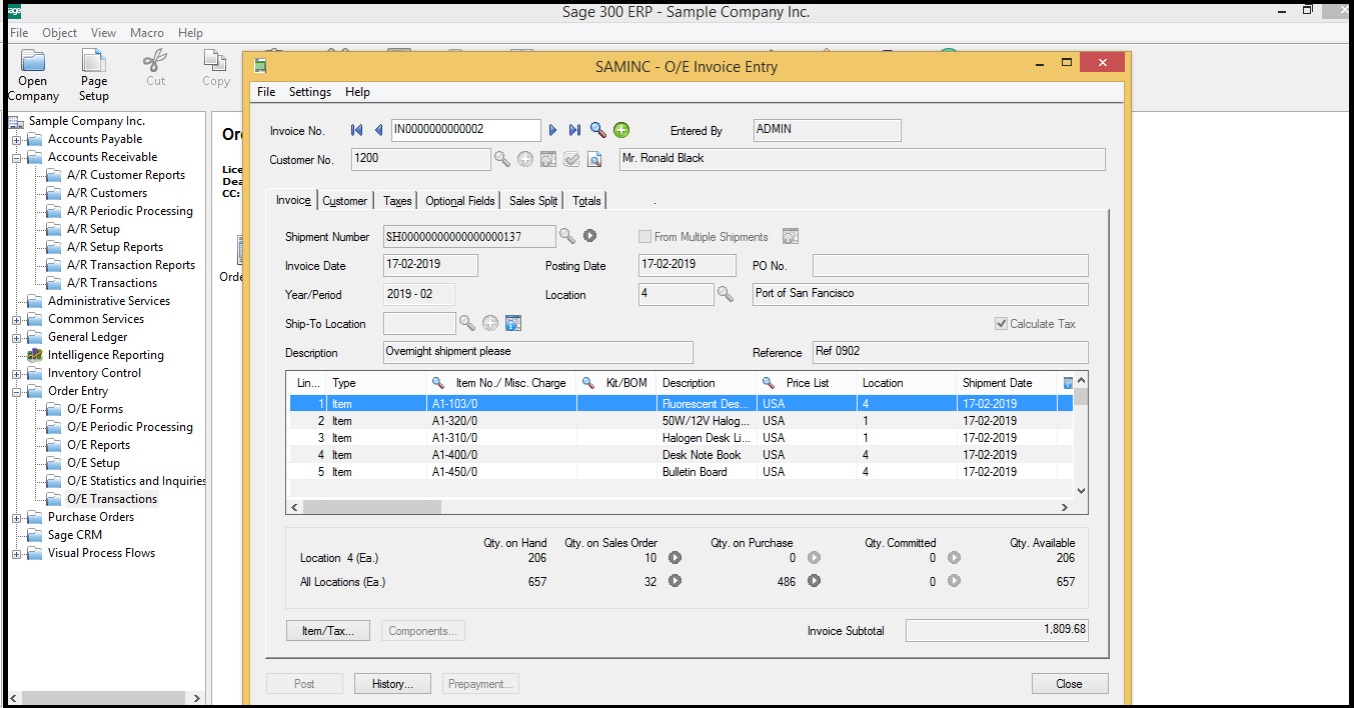
Task: Drill down Location 4 Qty. on Sales Order
Action: point(675,558)
